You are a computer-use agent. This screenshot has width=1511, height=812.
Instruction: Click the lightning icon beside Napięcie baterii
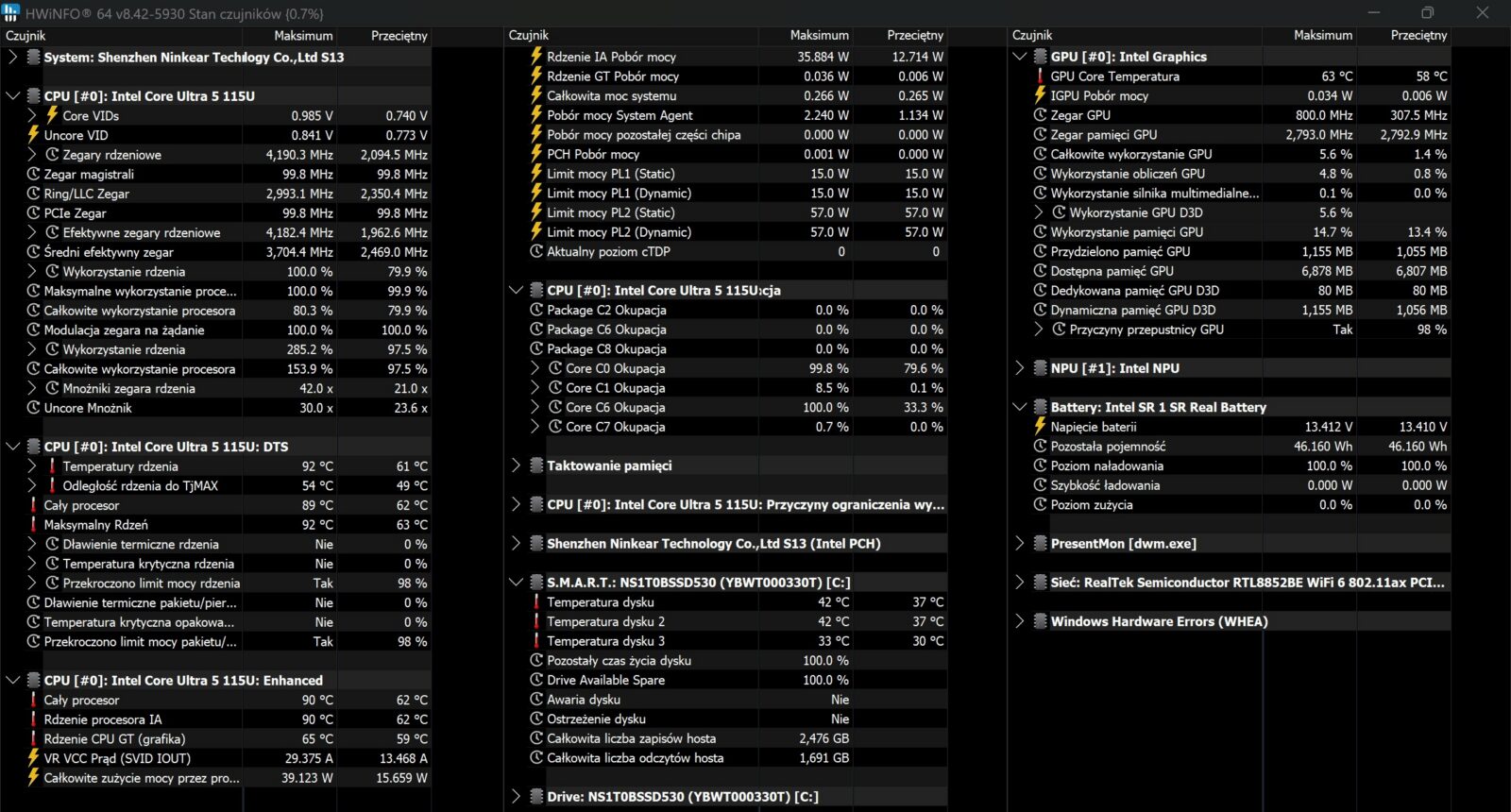[x=1040, y=427]
